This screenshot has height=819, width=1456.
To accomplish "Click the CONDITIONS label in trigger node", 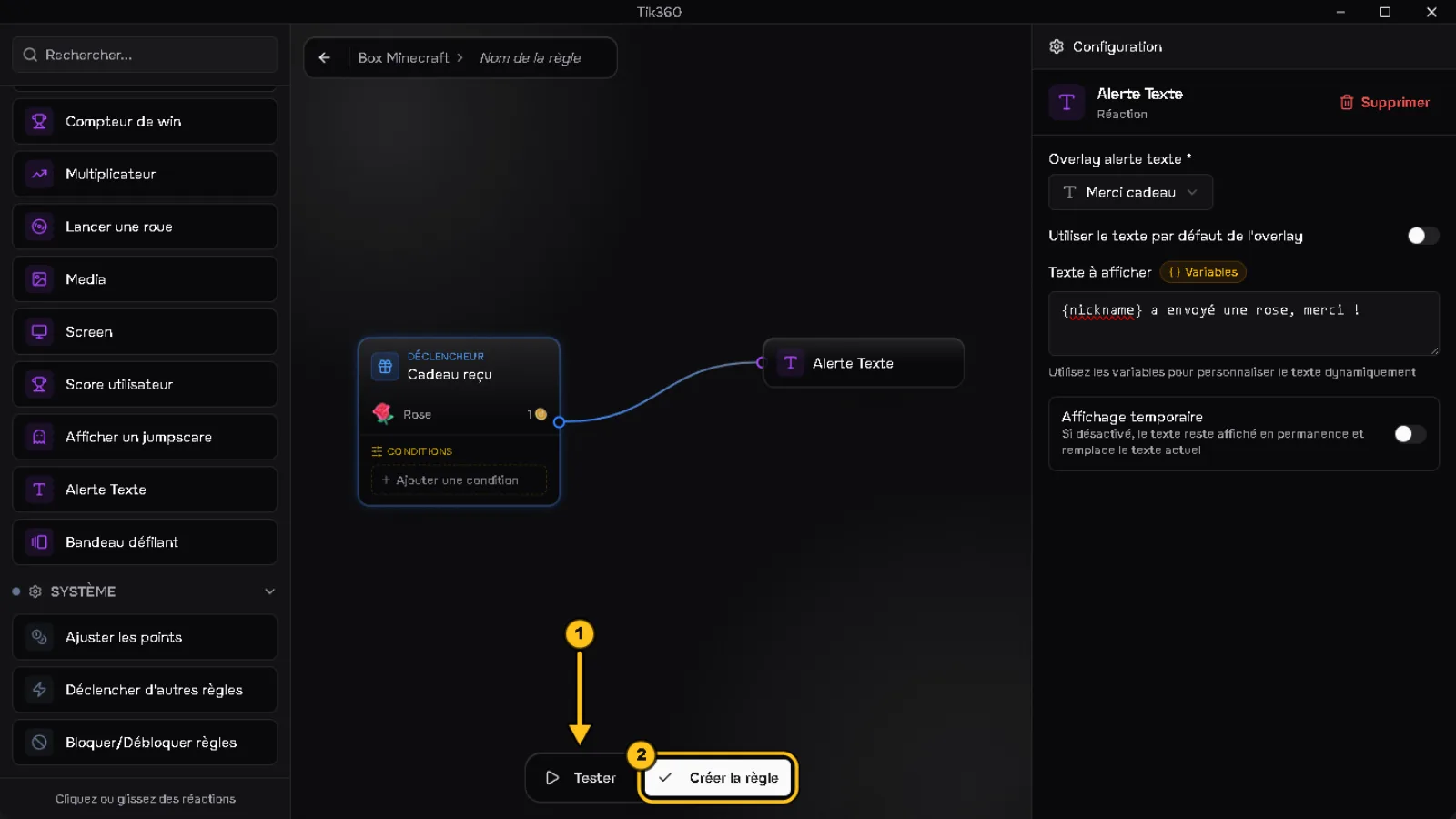I will coord(420,451).
